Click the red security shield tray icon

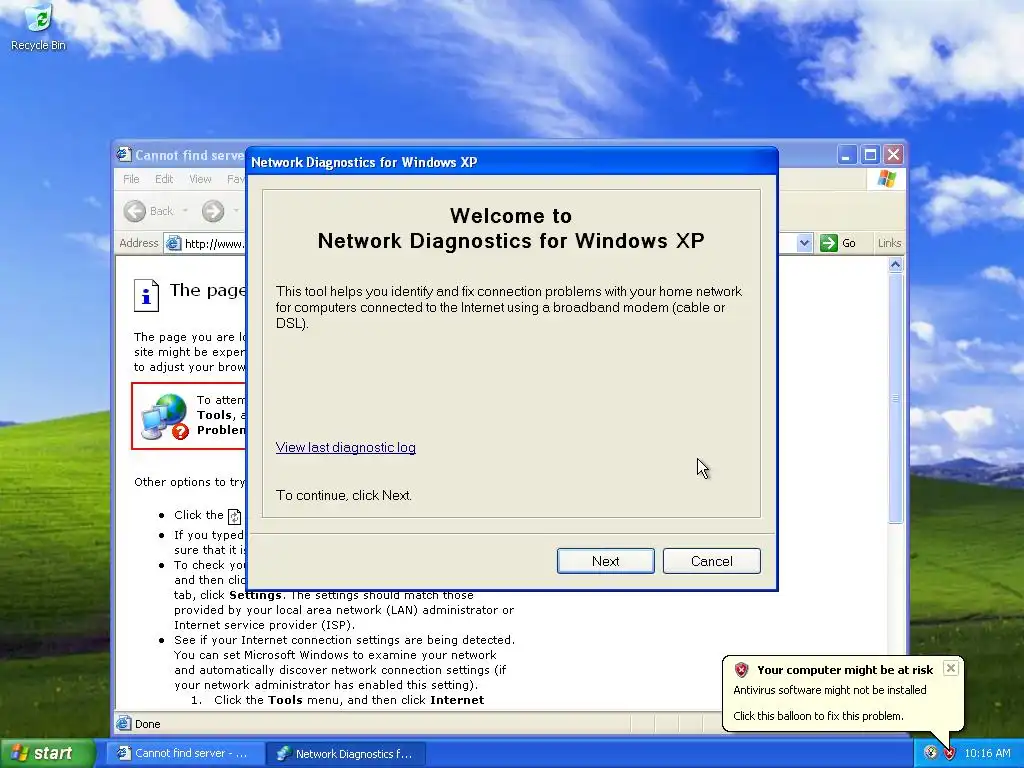[950, 753]
